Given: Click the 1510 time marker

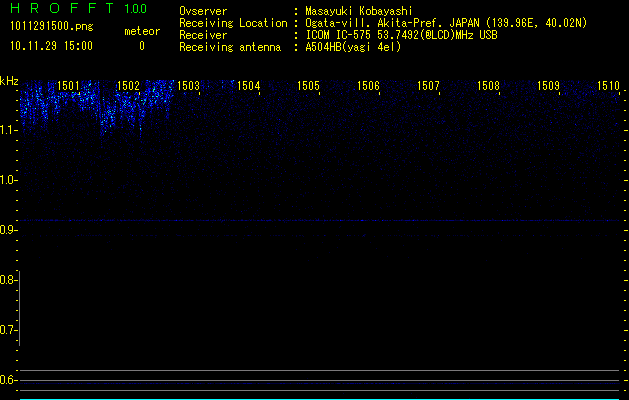Looking at the screenshot, I should pos(608,86).
